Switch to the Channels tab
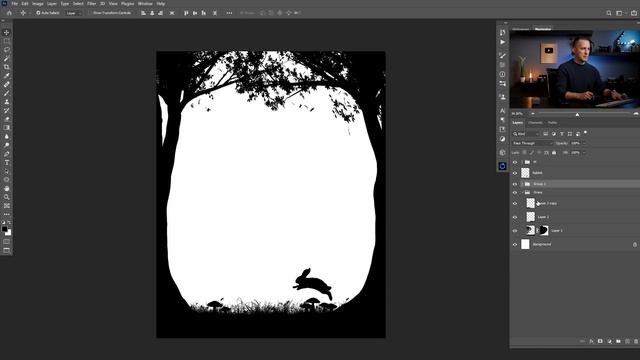The image size is (640, 360). 535,122
